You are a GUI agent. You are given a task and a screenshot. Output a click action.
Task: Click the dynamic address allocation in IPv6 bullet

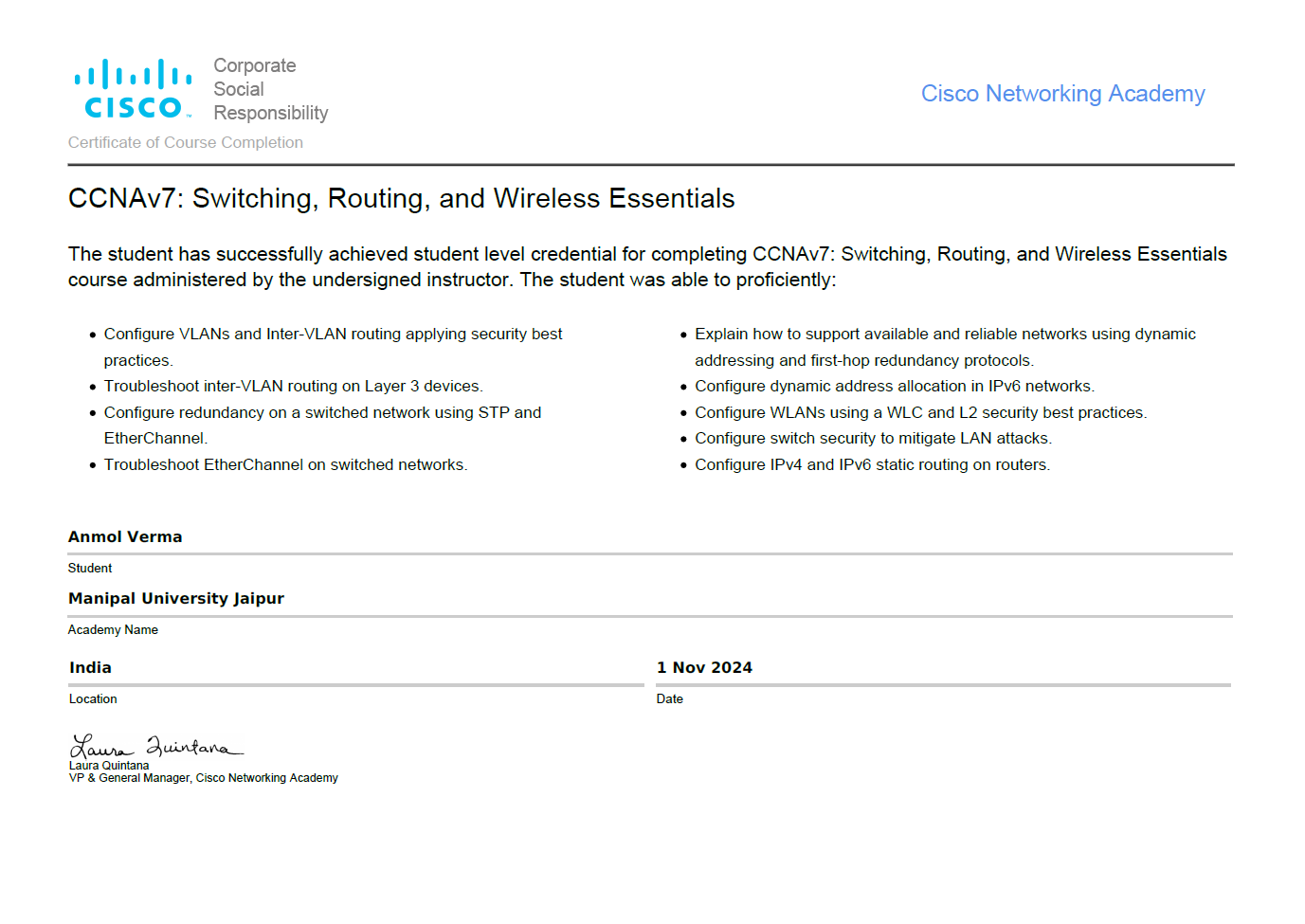point(894,386)
